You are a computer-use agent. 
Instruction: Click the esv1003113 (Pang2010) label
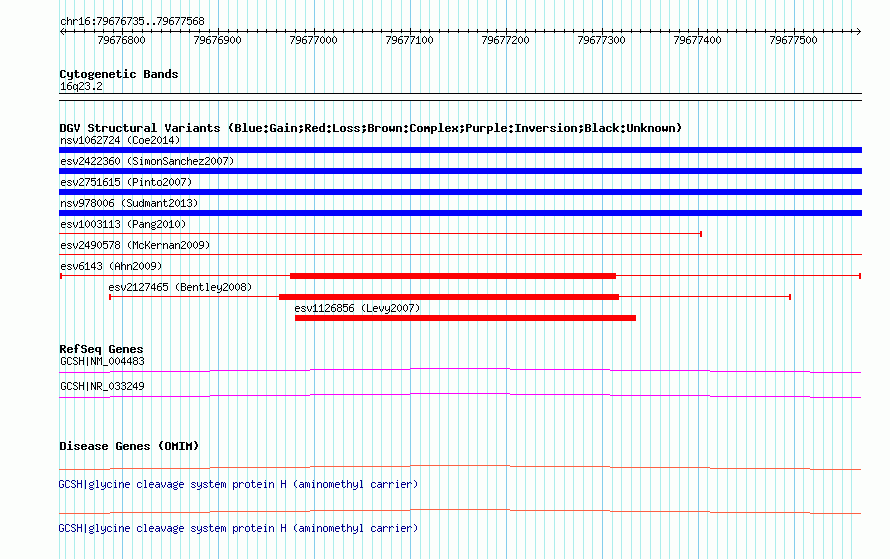tap(123, 224)
